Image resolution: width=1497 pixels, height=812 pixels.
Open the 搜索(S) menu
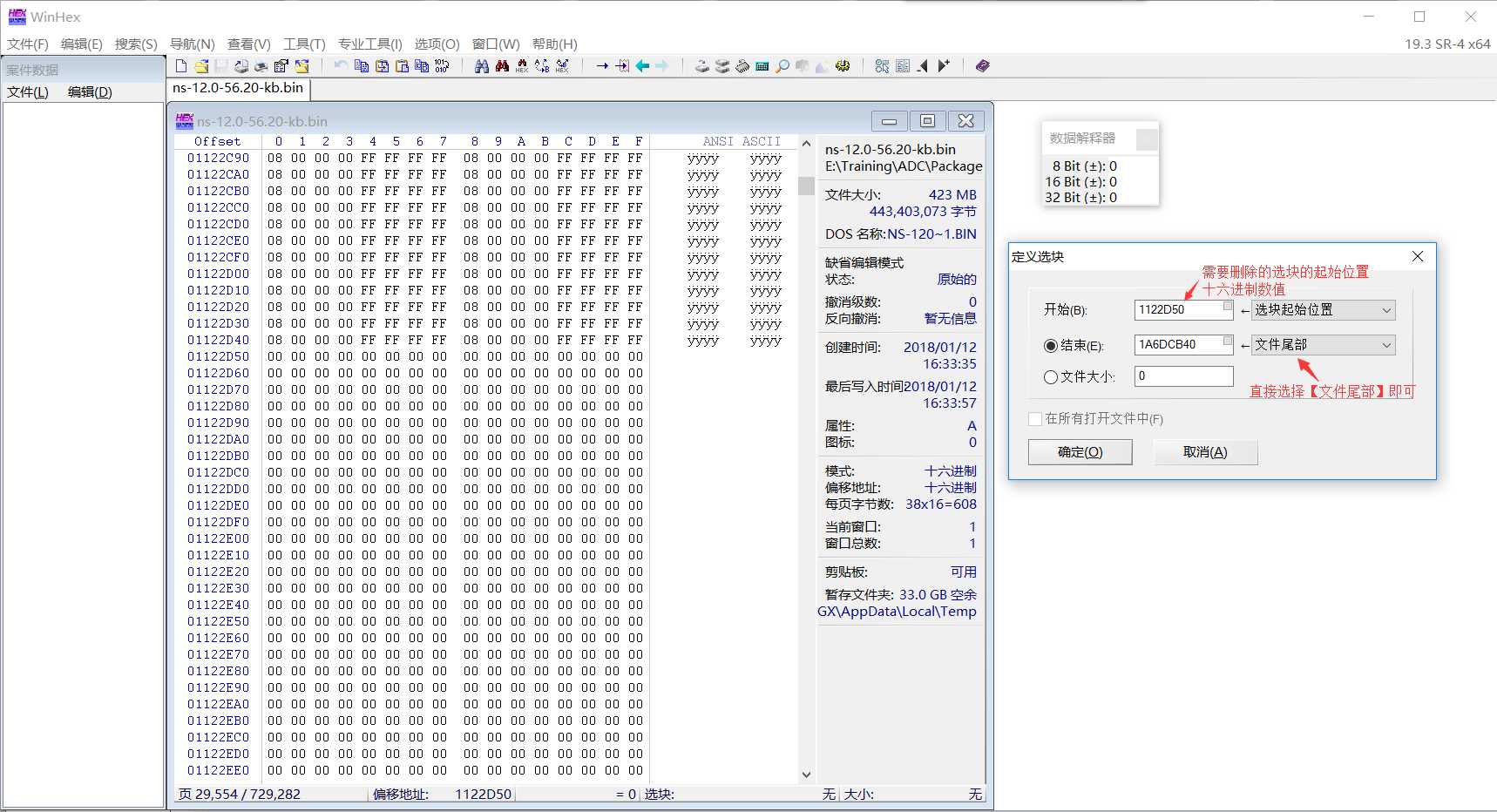pyautogui.click(x=136, y=44)
